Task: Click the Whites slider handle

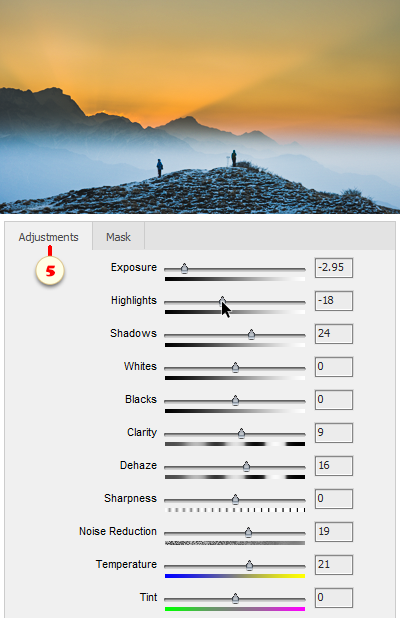Action: [235, 368]
